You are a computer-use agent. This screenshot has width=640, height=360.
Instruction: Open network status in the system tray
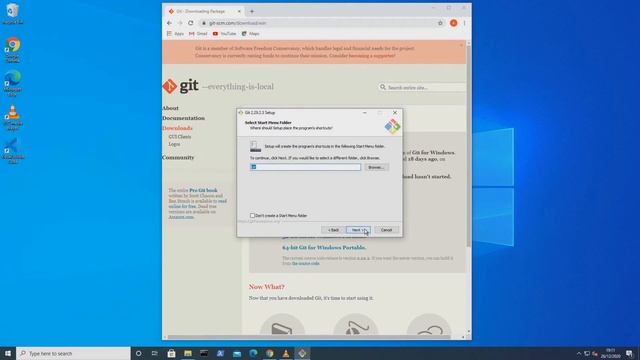click(x=587, y=353)
